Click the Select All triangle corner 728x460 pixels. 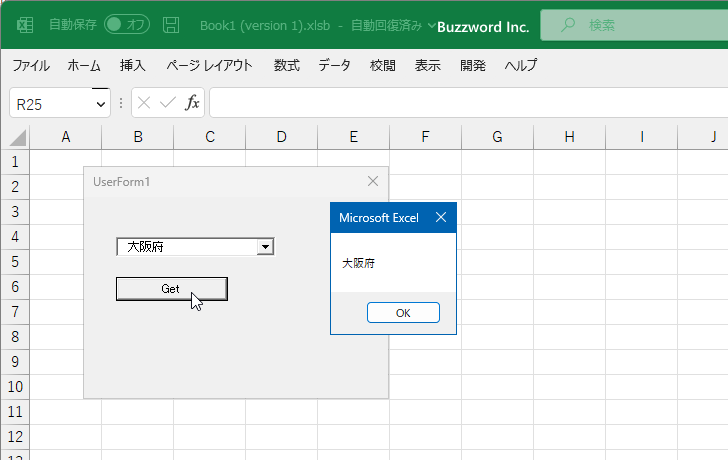pos(18,137)
